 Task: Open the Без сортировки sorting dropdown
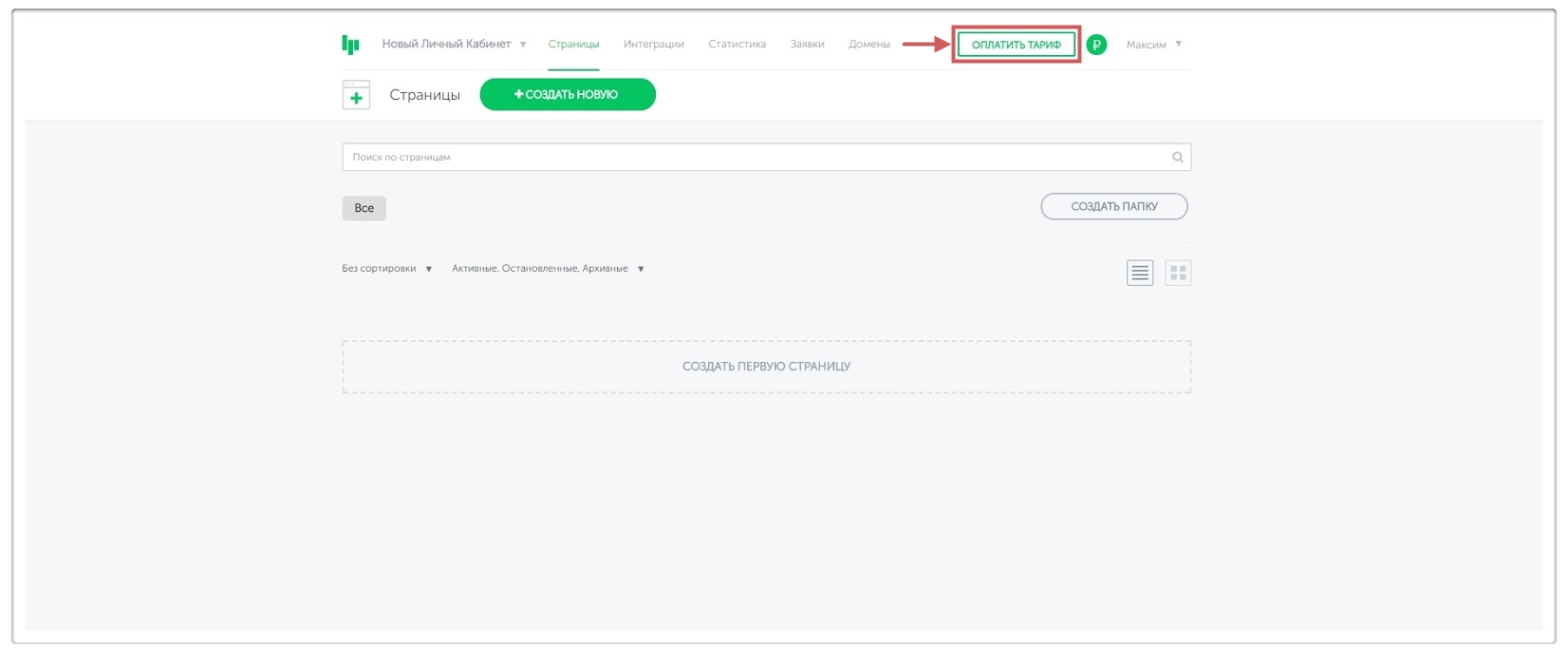click(x=387, y=269)
